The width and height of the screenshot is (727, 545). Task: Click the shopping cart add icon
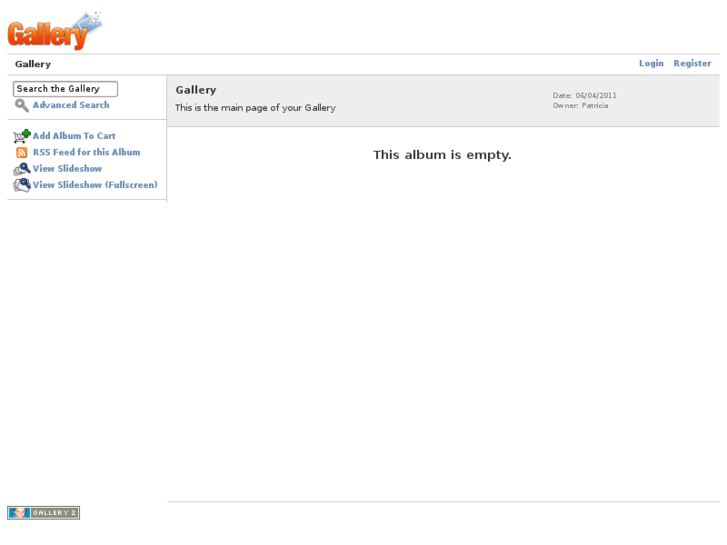[22, 136]
